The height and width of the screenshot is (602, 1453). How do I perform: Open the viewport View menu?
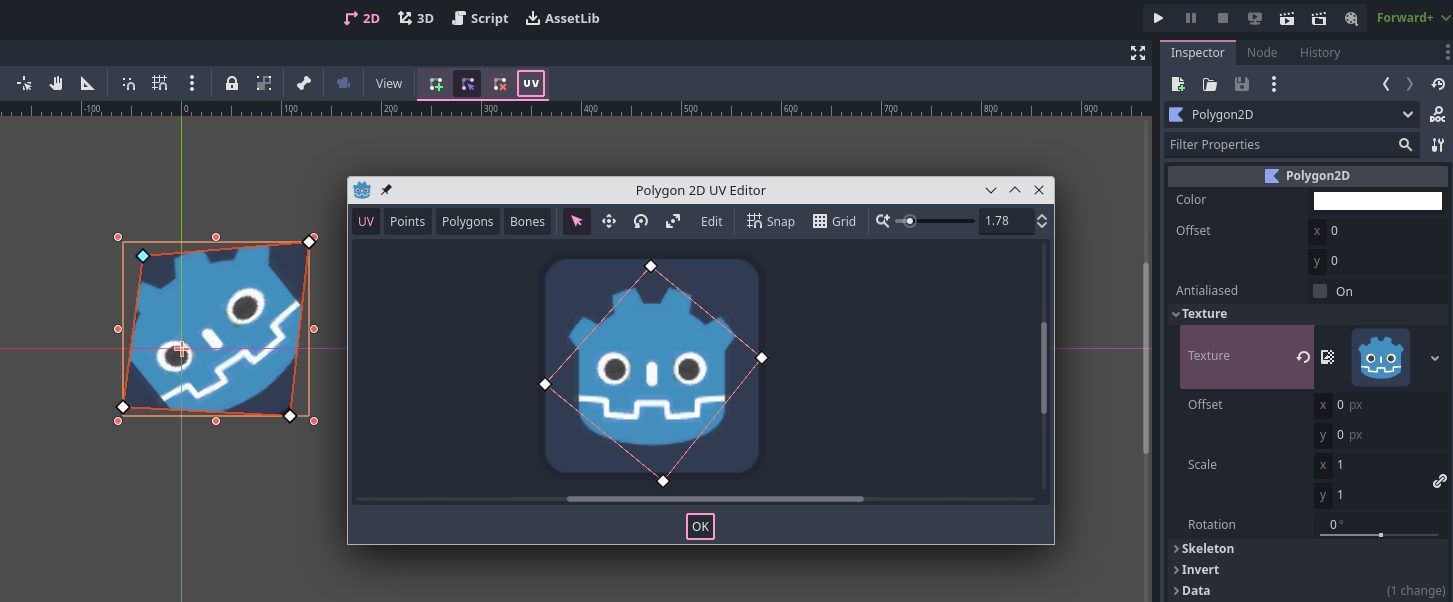pyautogui.click(x=389, y=84)
